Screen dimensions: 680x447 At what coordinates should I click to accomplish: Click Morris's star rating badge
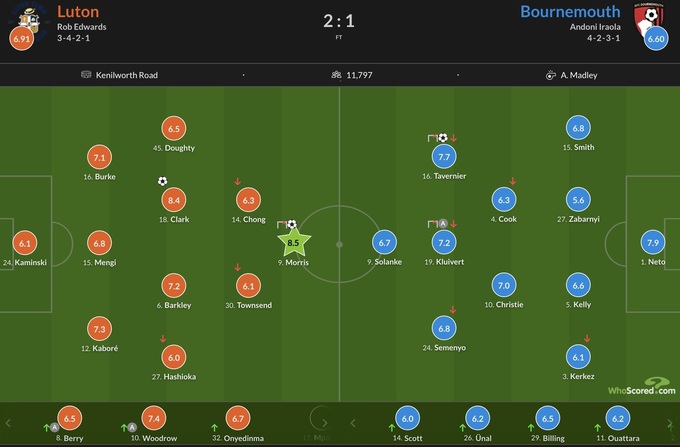coord(293,241)
